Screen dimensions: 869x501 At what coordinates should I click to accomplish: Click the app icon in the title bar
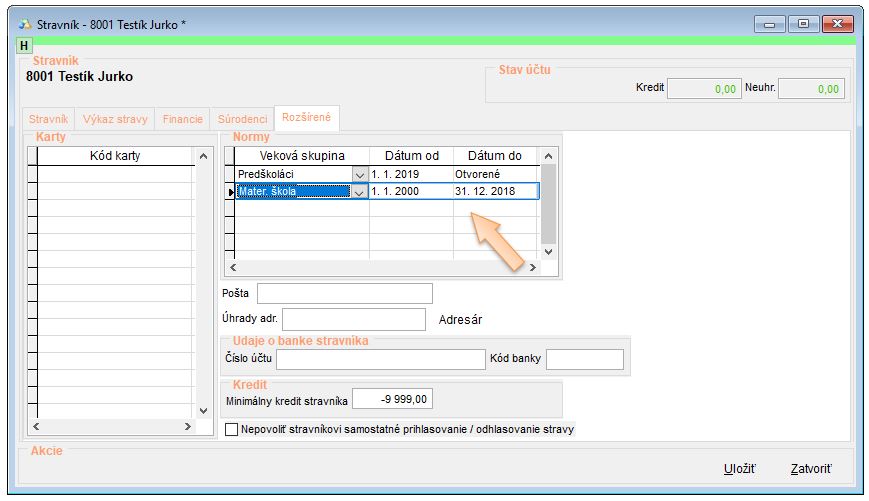point(24,23)
